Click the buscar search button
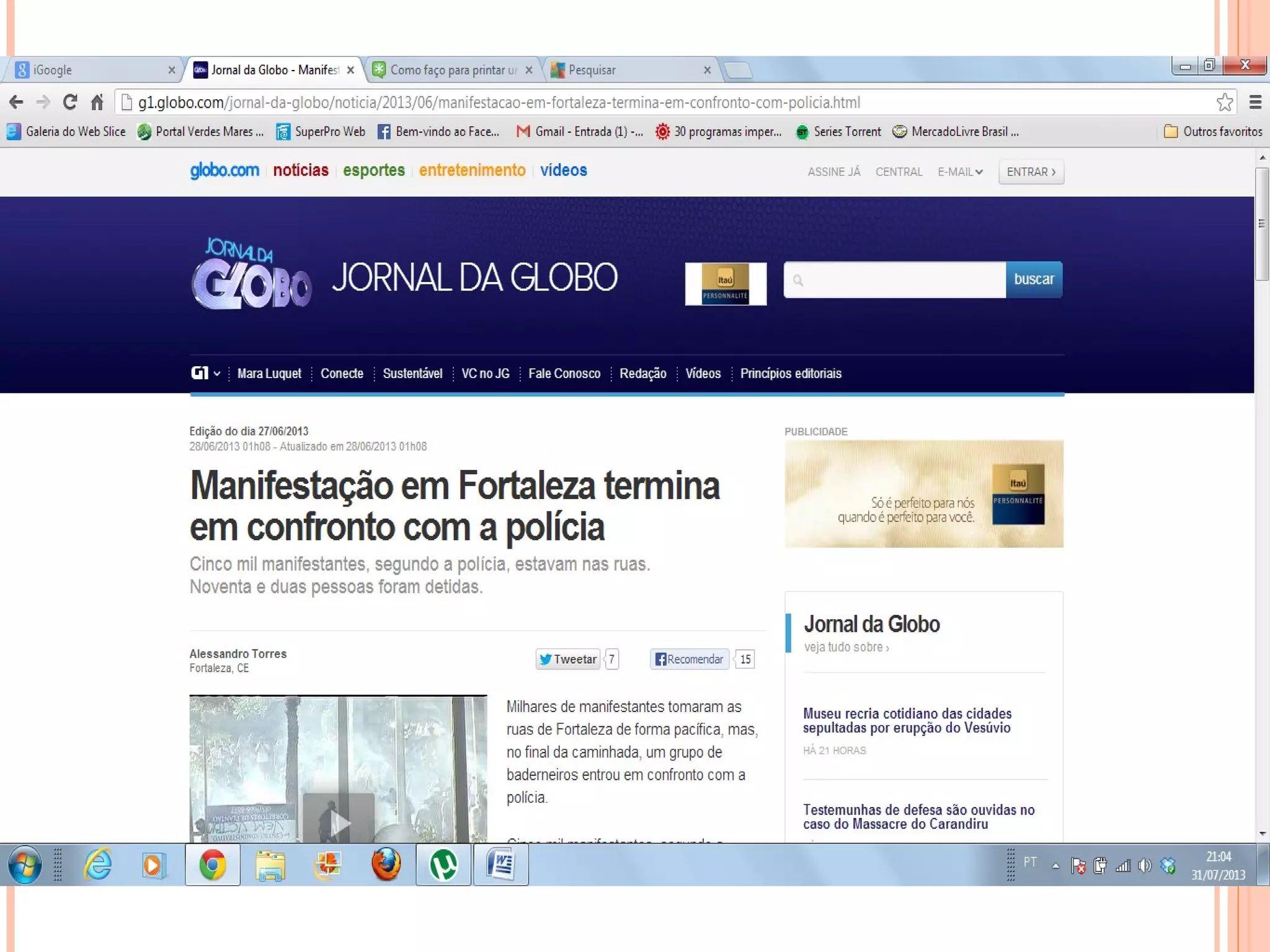1270x952 pixels. (1034, 280)
